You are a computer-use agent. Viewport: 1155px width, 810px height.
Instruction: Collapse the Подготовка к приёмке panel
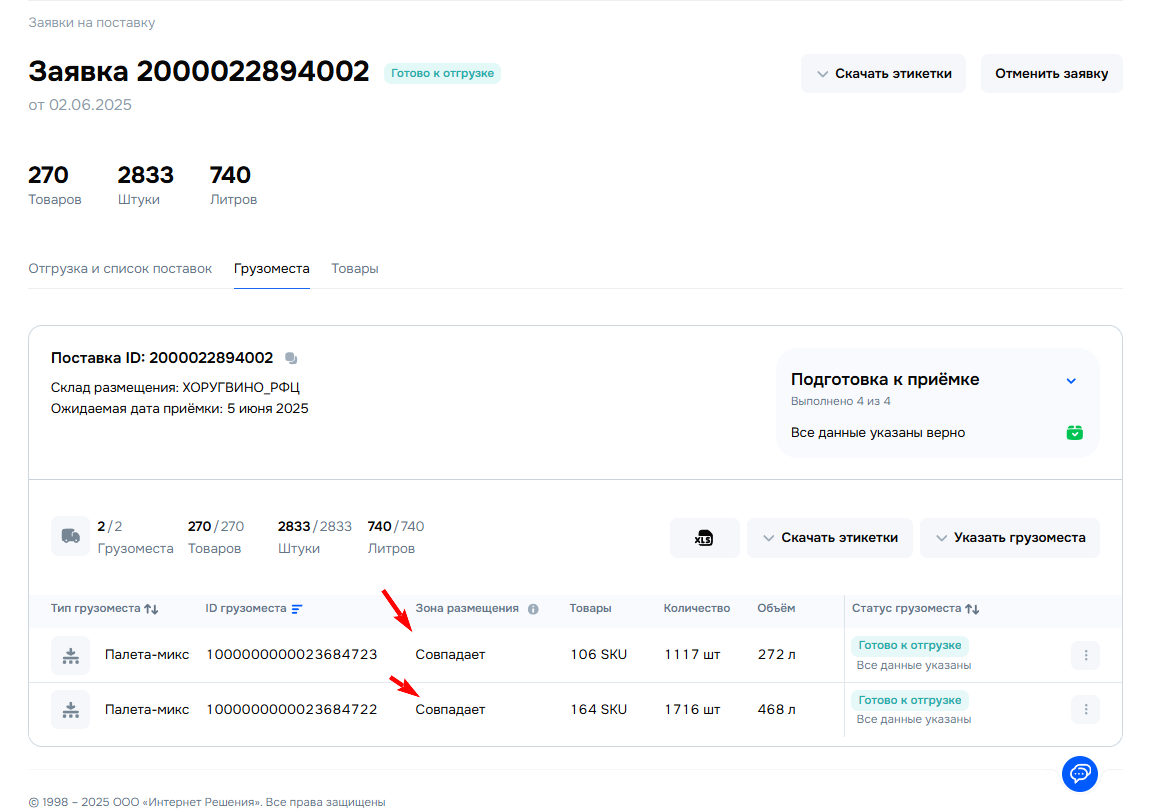click(x=1071, y=381)
